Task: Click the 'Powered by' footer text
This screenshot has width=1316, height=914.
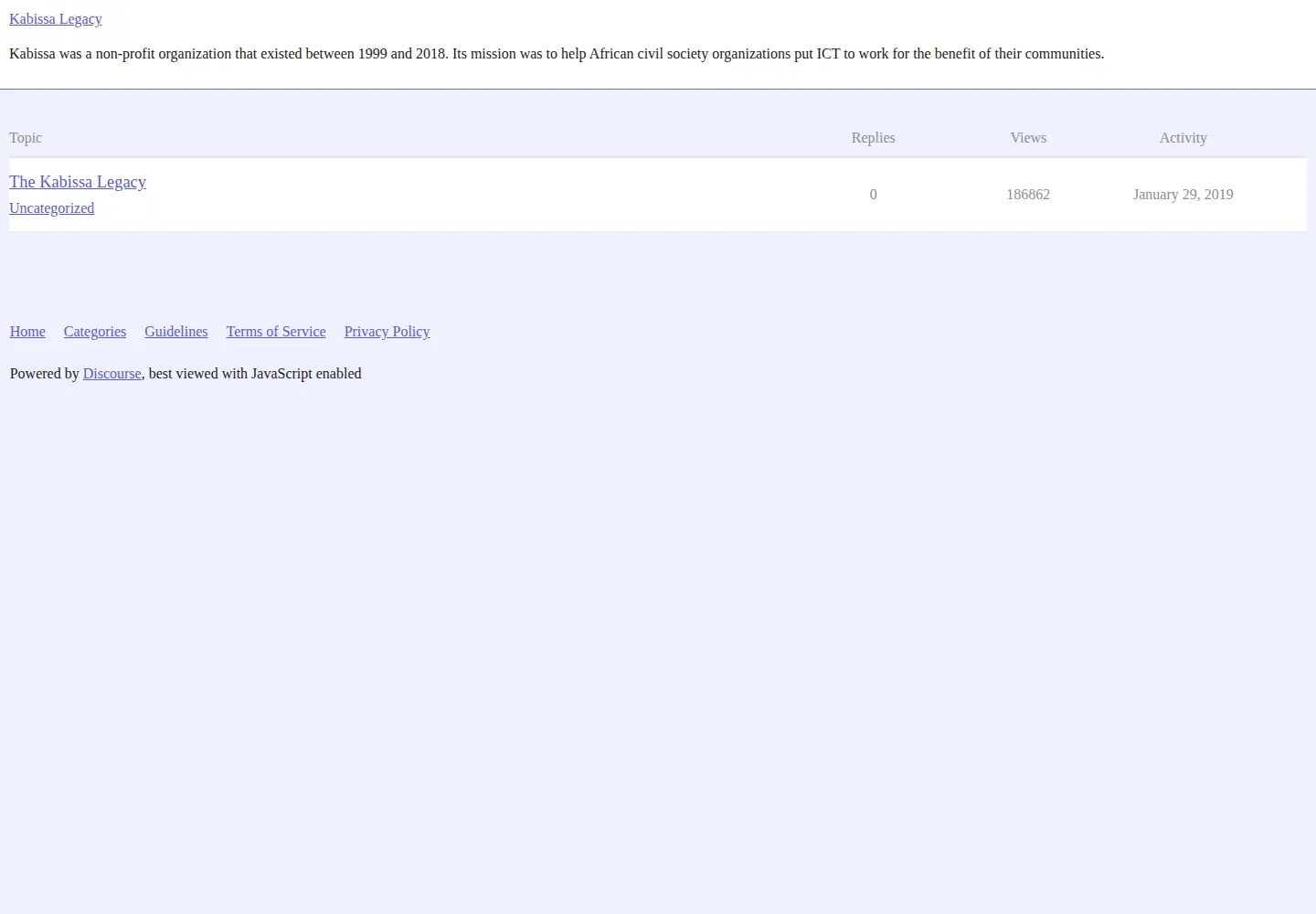Action: (45, 374)
